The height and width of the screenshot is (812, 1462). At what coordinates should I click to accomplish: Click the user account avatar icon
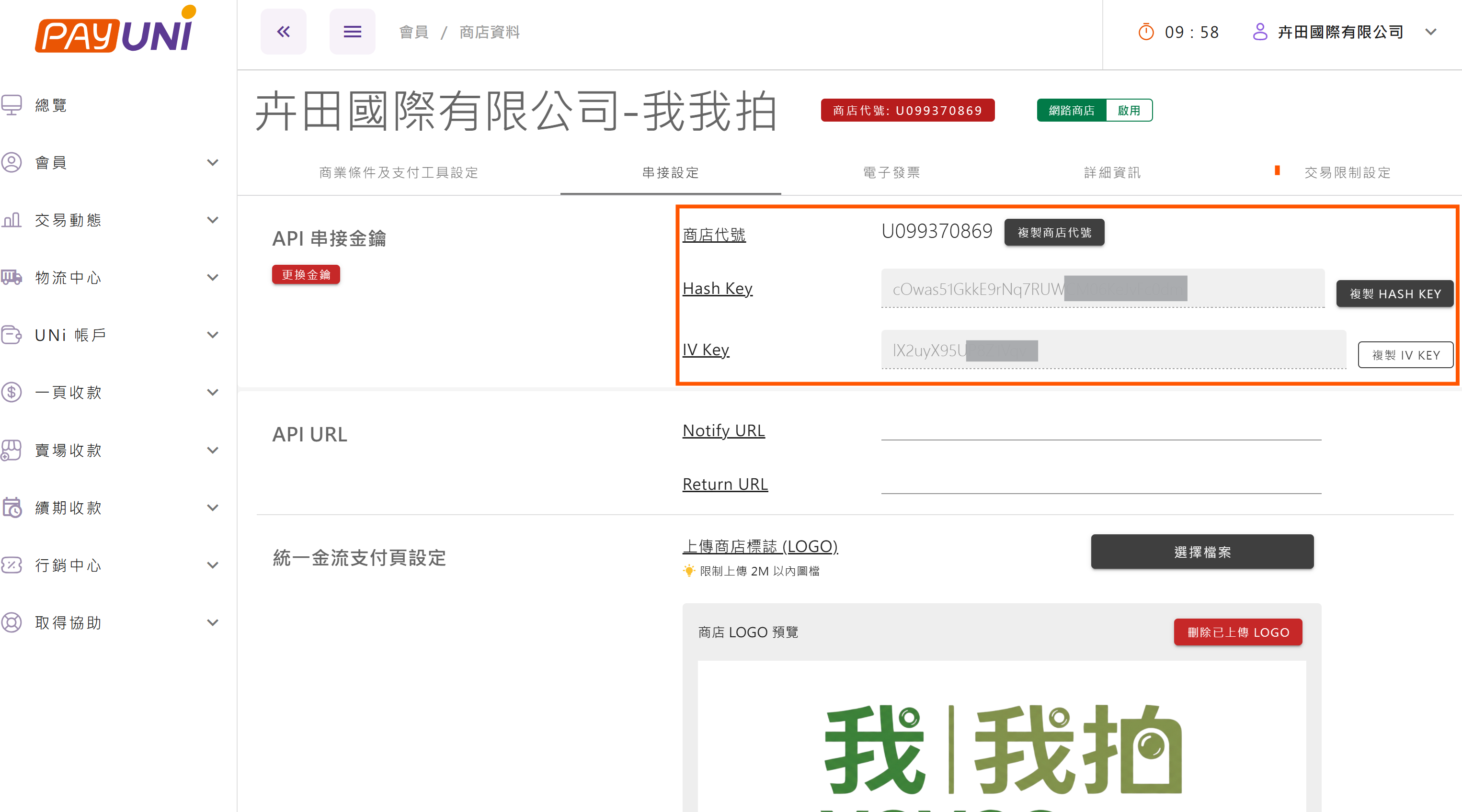click(x=1260, y=32)
